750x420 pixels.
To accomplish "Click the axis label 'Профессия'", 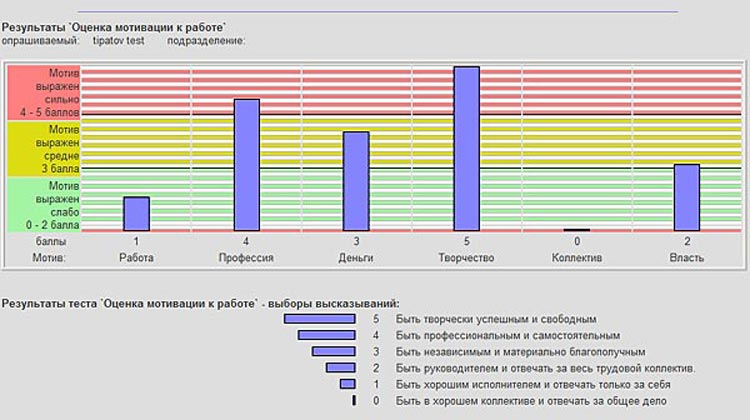I will coord(246,258).
